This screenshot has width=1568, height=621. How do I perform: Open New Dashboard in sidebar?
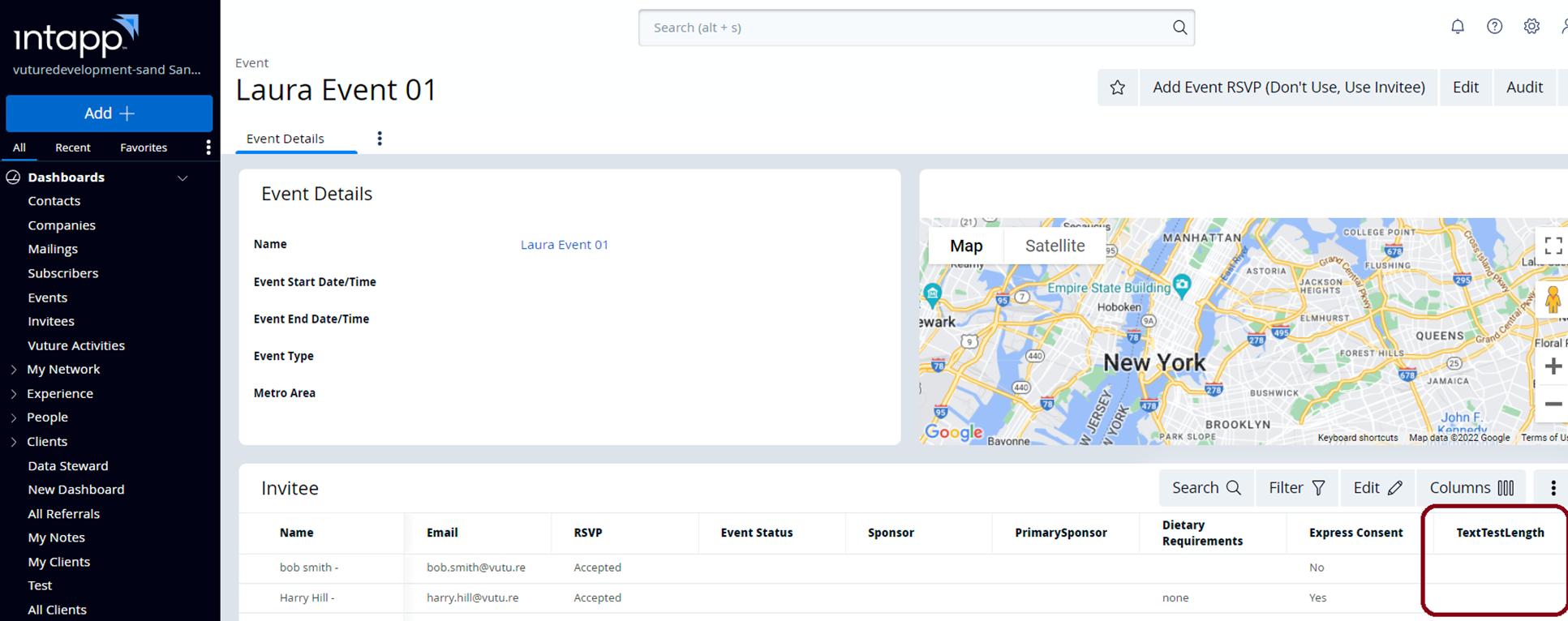tap(76, 490)
